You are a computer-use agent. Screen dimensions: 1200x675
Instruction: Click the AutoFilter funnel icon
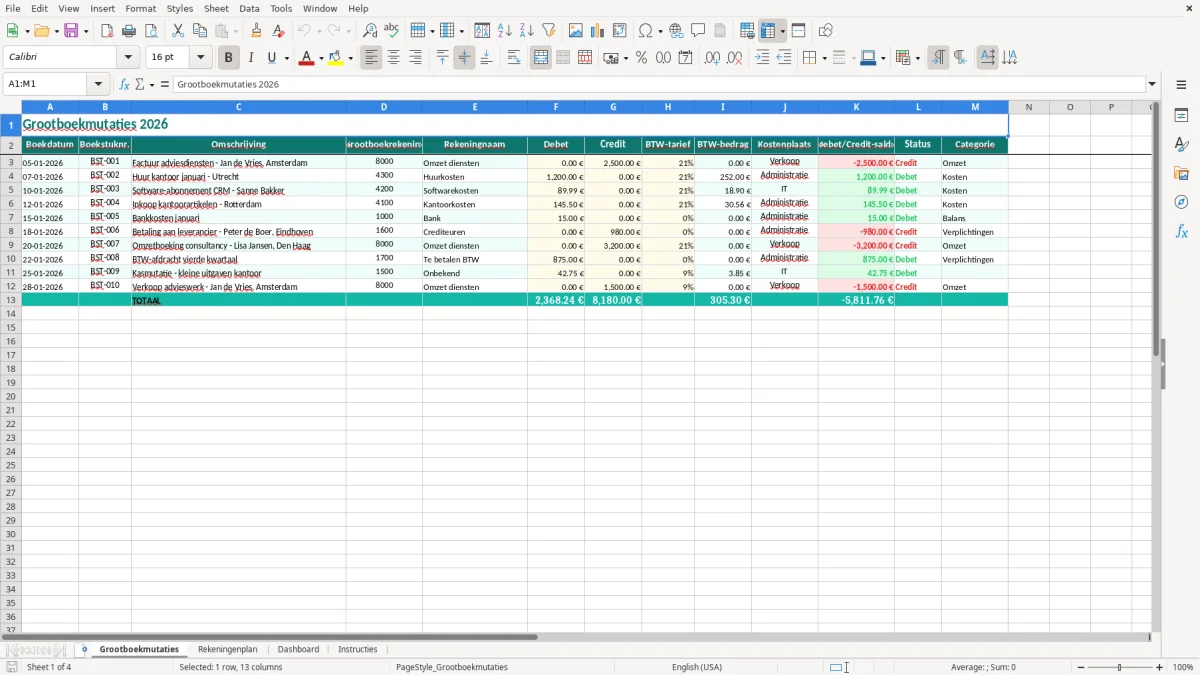[549, 31]
